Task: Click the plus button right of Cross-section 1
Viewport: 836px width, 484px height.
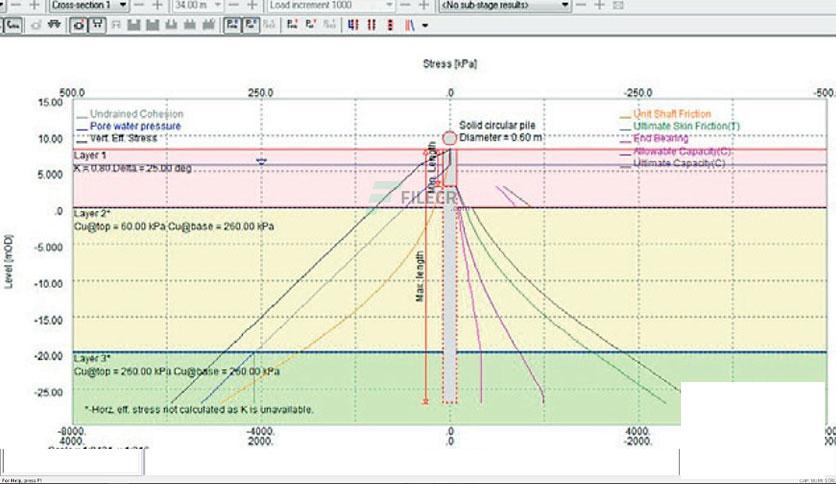Action: click(158, 5)
